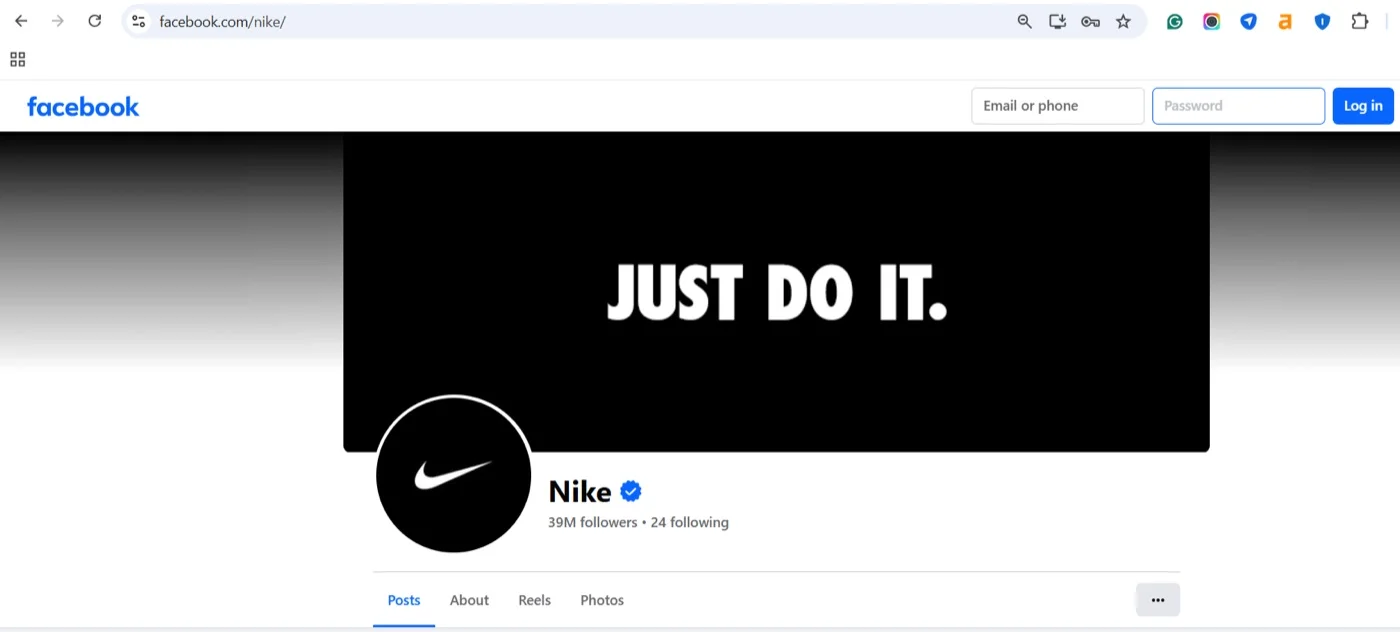
Task: Open the Grammarly extension icon
Action: click(x=1175, y=21)
